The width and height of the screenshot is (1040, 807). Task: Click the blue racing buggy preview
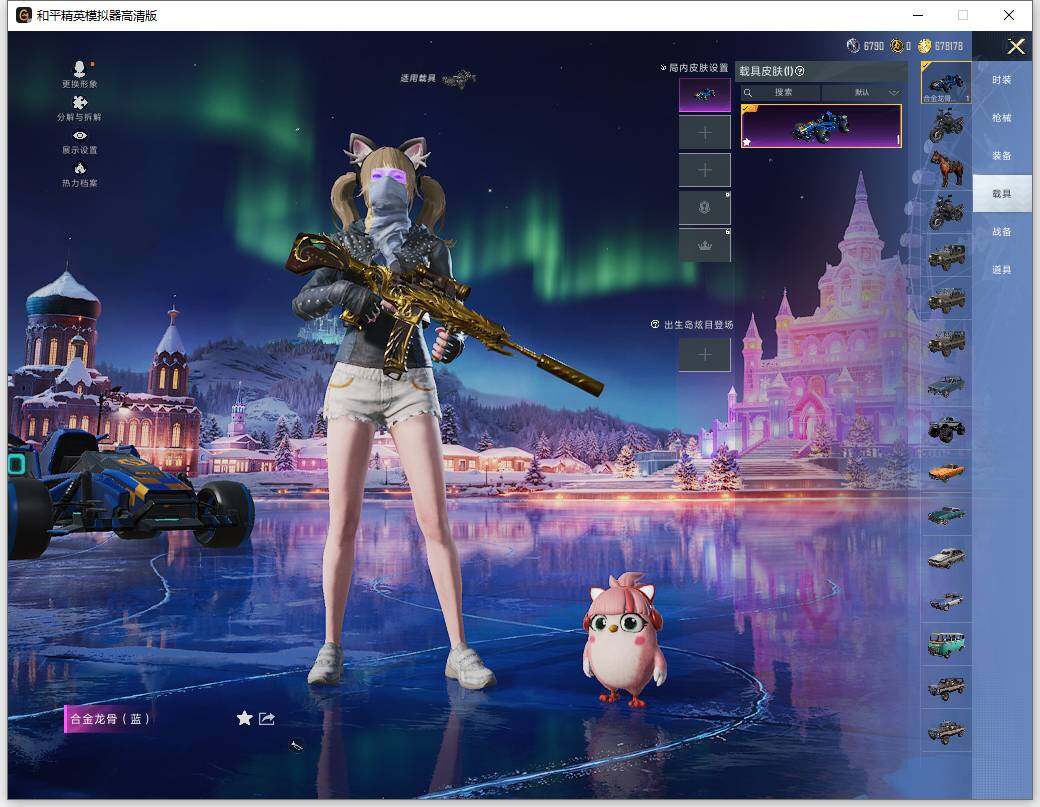coord(131,493)
